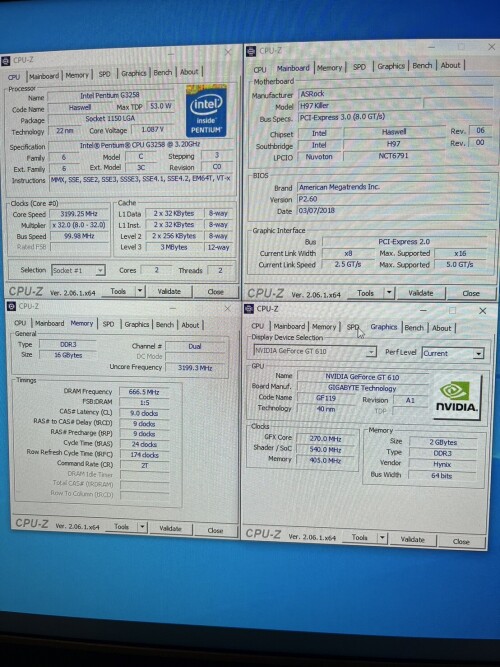Switch to SPD tab in Graphics window

(x=353, y=327)
